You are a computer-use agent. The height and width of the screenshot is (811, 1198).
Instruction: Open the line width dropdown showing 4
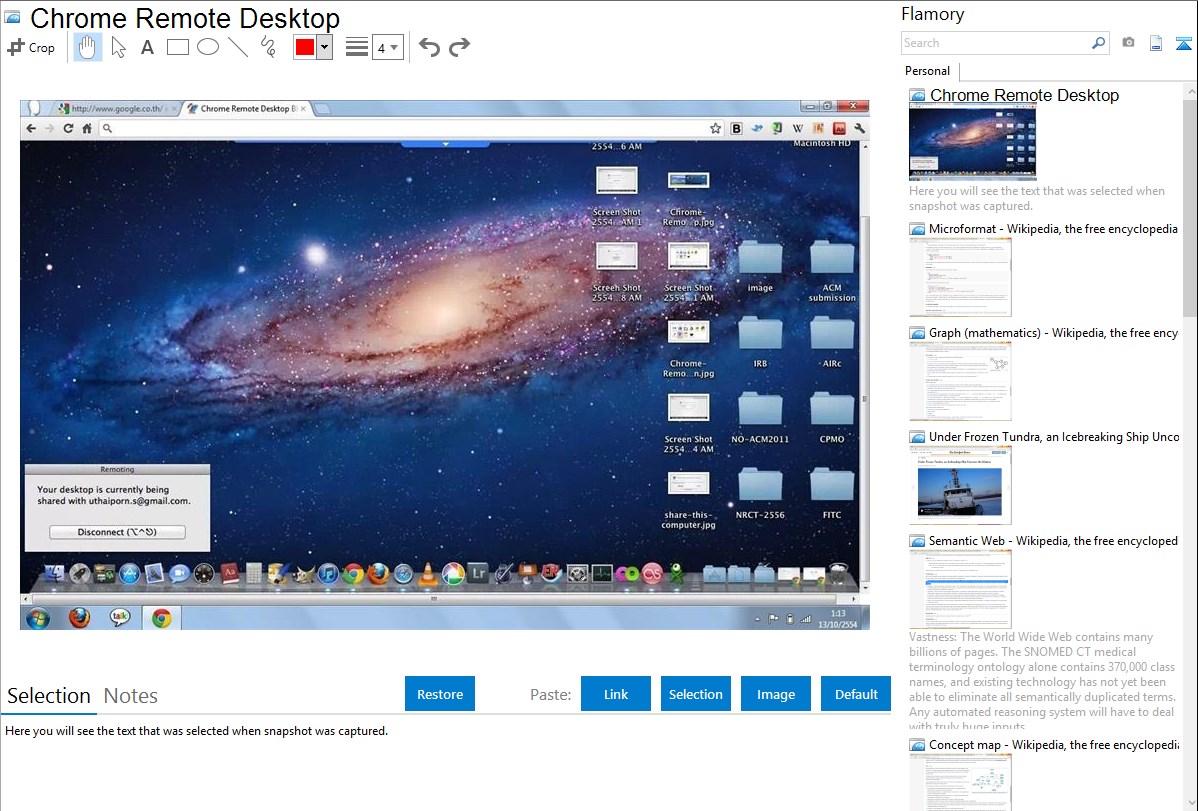pyautogui.click(x=388, y=47)
